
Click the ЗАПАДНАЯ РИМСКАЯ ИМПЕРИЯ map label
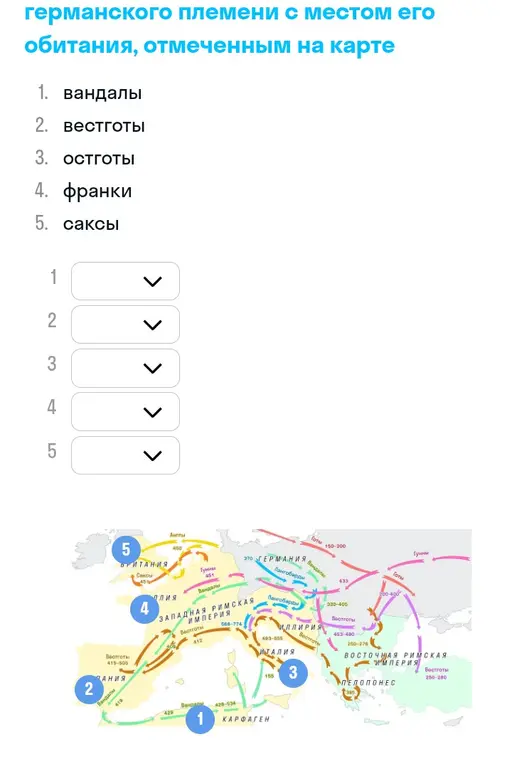pyautogui.click(x=207, y=611)
